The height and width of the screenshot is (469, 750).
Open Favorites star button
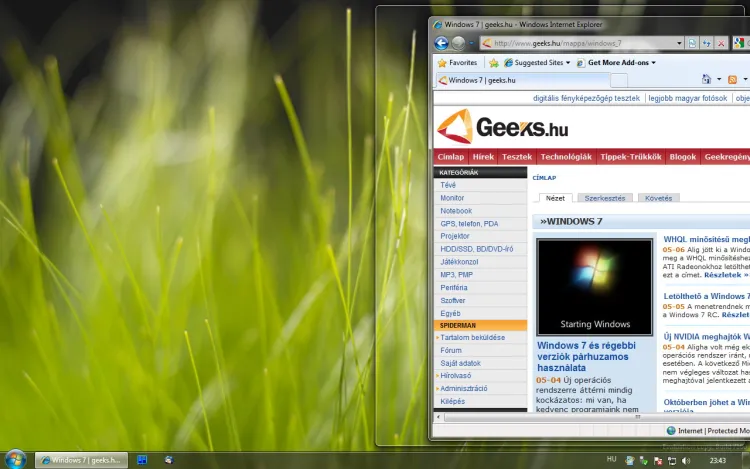click(457, 62)
